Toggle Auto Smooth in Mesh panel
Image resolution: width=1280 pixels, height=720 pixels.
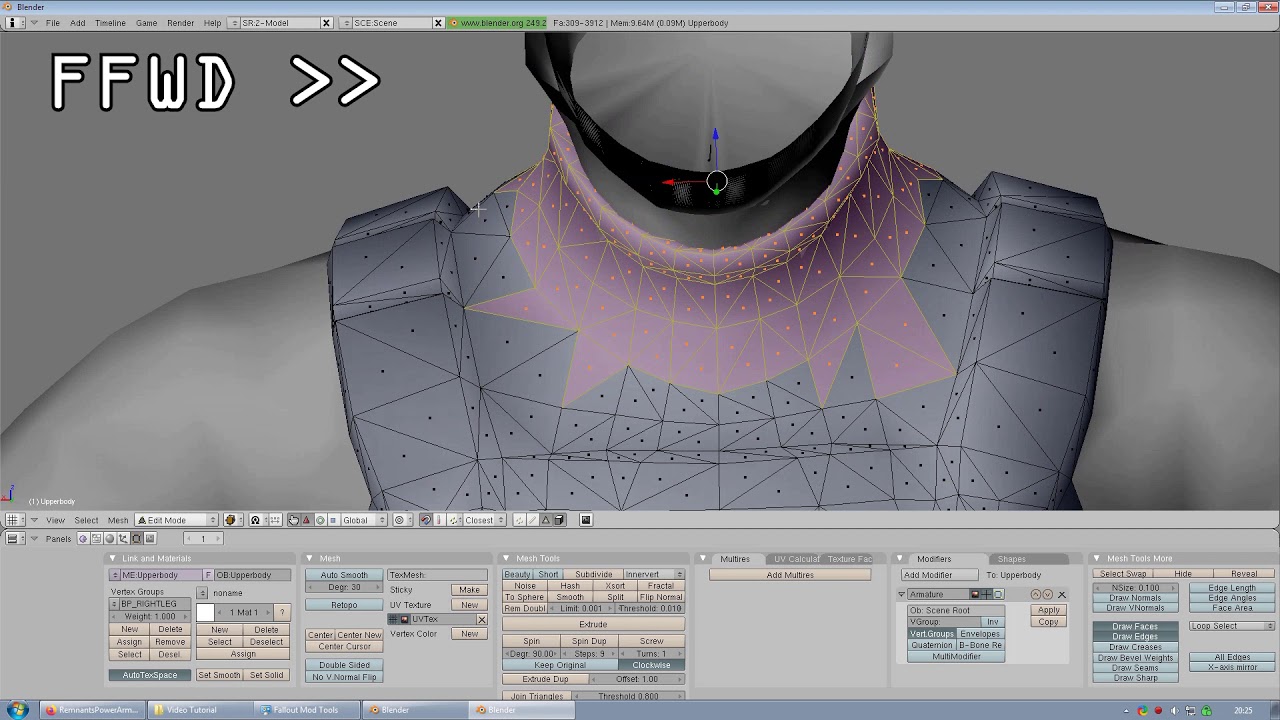click(x=344, y=575)
